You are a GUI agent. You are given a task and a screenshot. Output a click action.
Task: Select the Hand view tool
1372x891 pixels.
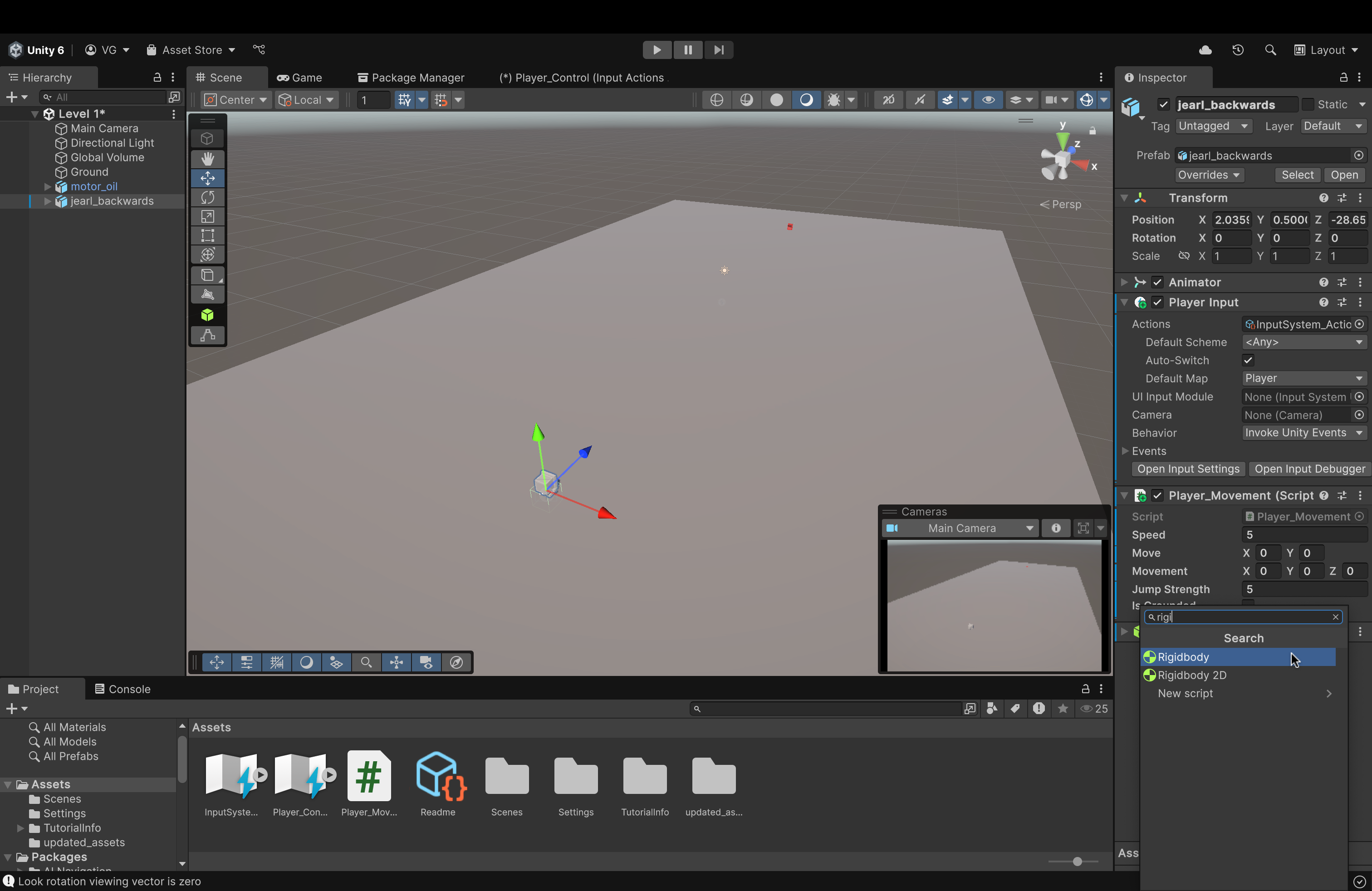[207, 158]
